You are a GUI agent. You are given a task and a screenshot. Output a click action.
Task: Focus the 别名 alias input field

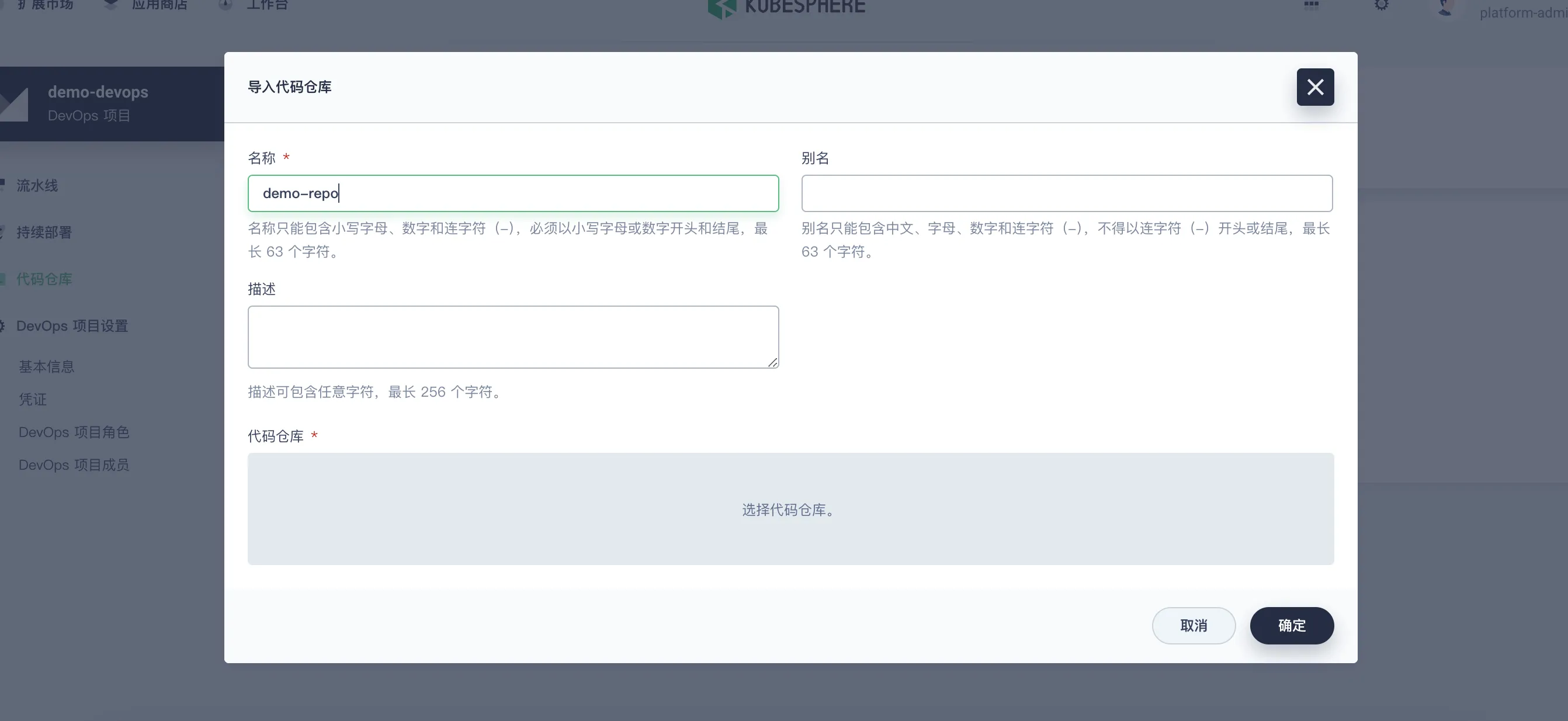click(1066, 193)
